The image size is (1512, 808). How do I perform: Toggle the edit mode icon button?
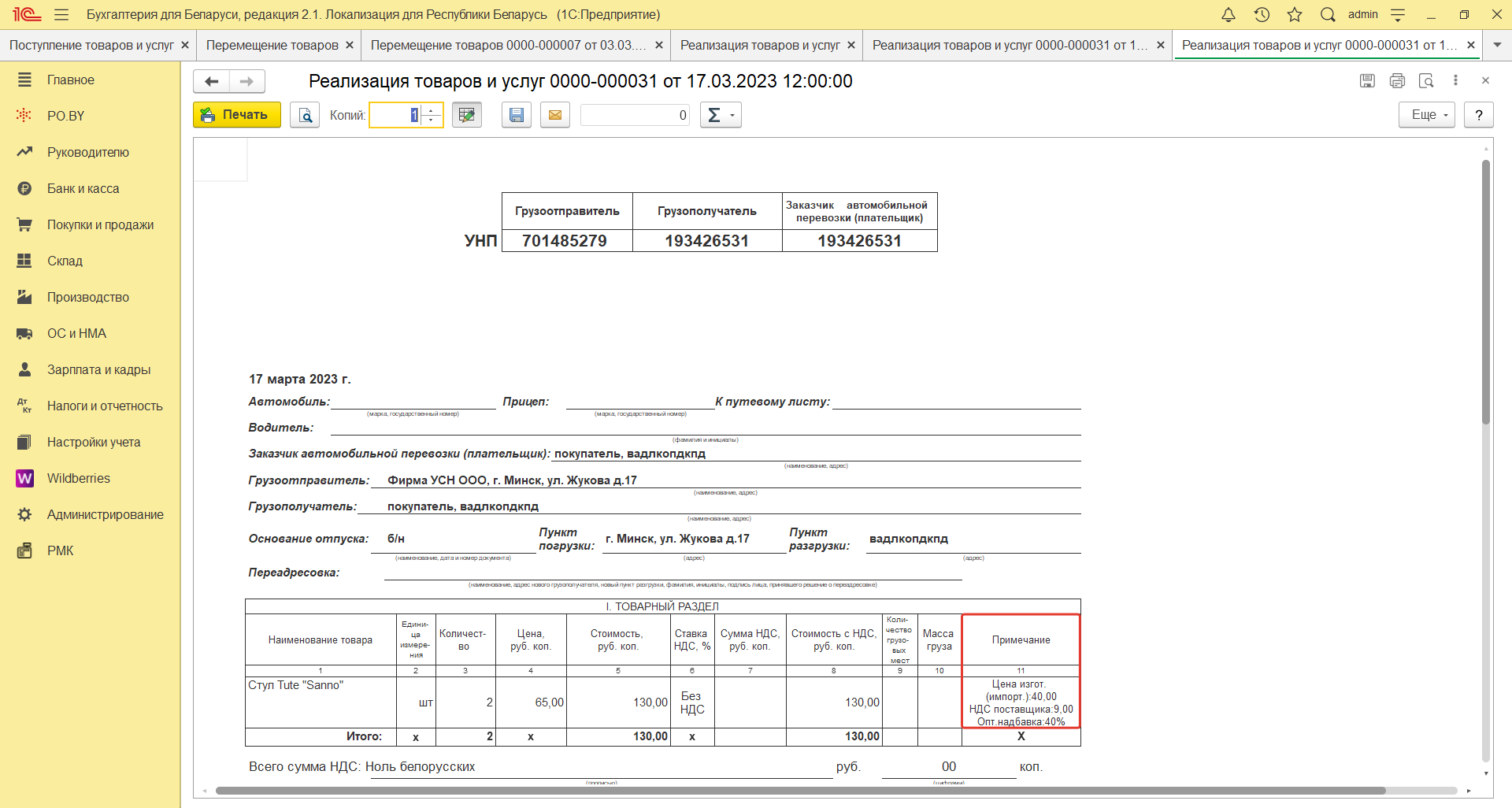click(467, 115)
